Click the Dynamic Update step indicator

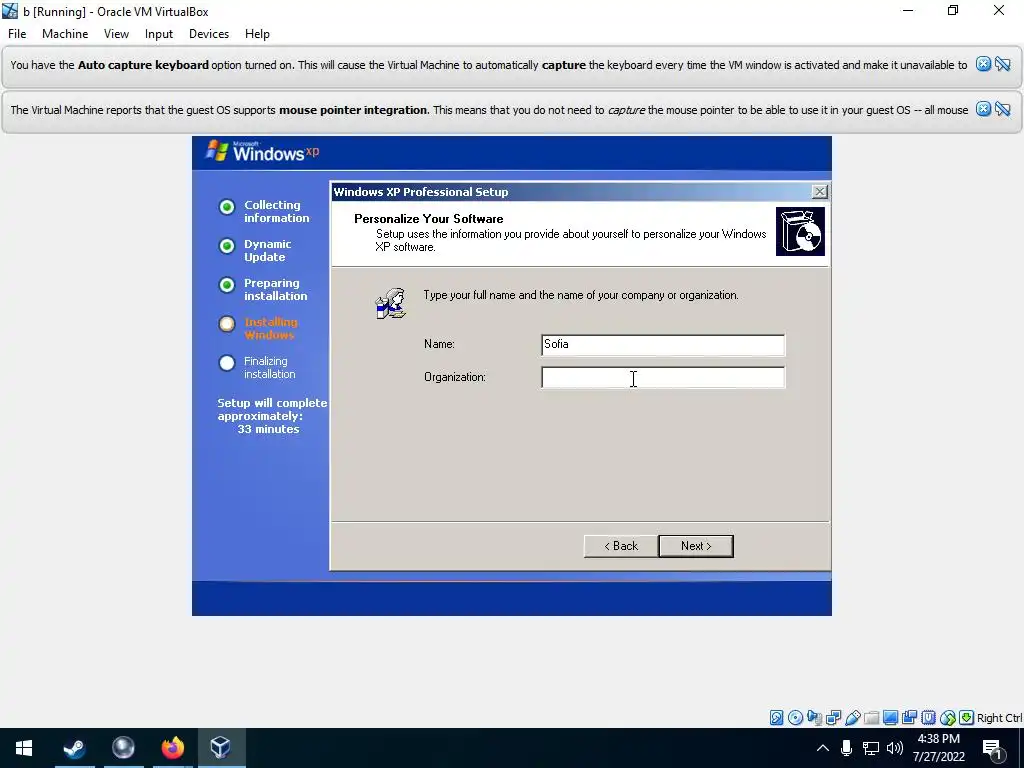tap(227, 246)
